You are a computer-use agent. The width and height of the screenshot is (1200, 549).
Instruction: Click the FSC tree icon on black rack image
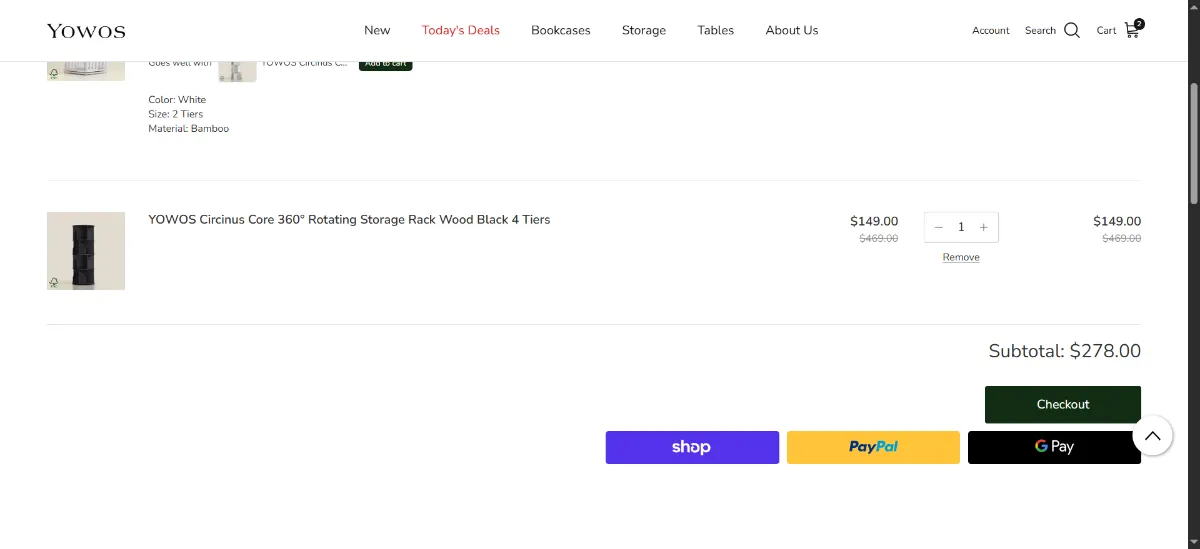point(54,283)
